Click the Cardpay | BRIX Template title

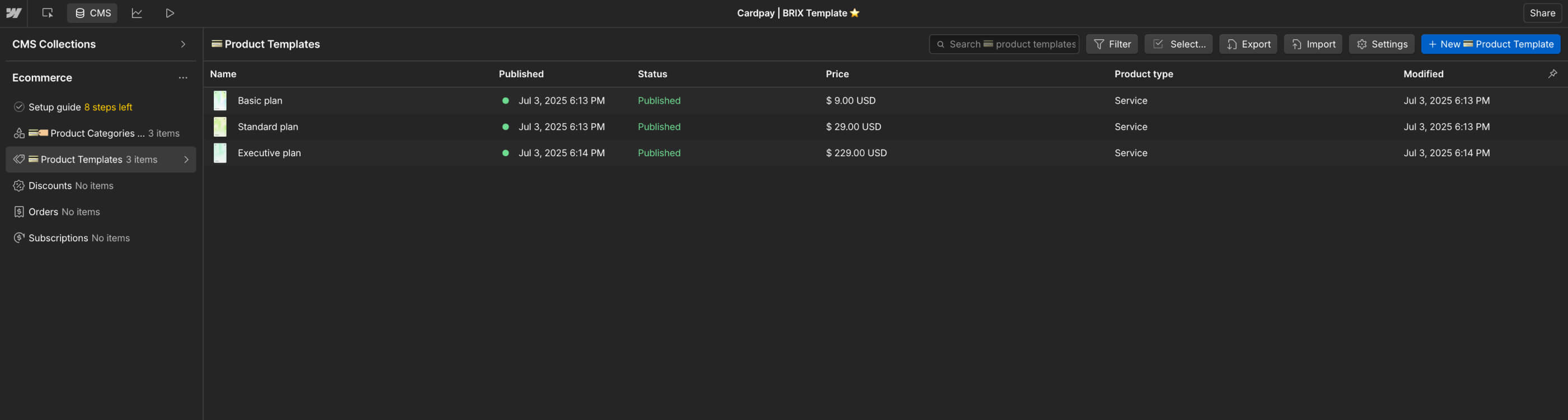pyautogui.click(x=797, y=13)
